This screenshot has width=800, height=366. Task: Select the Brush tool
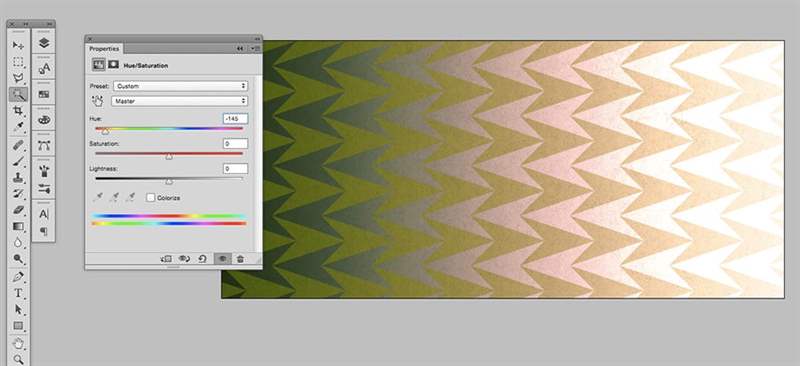tap(18, 162)
